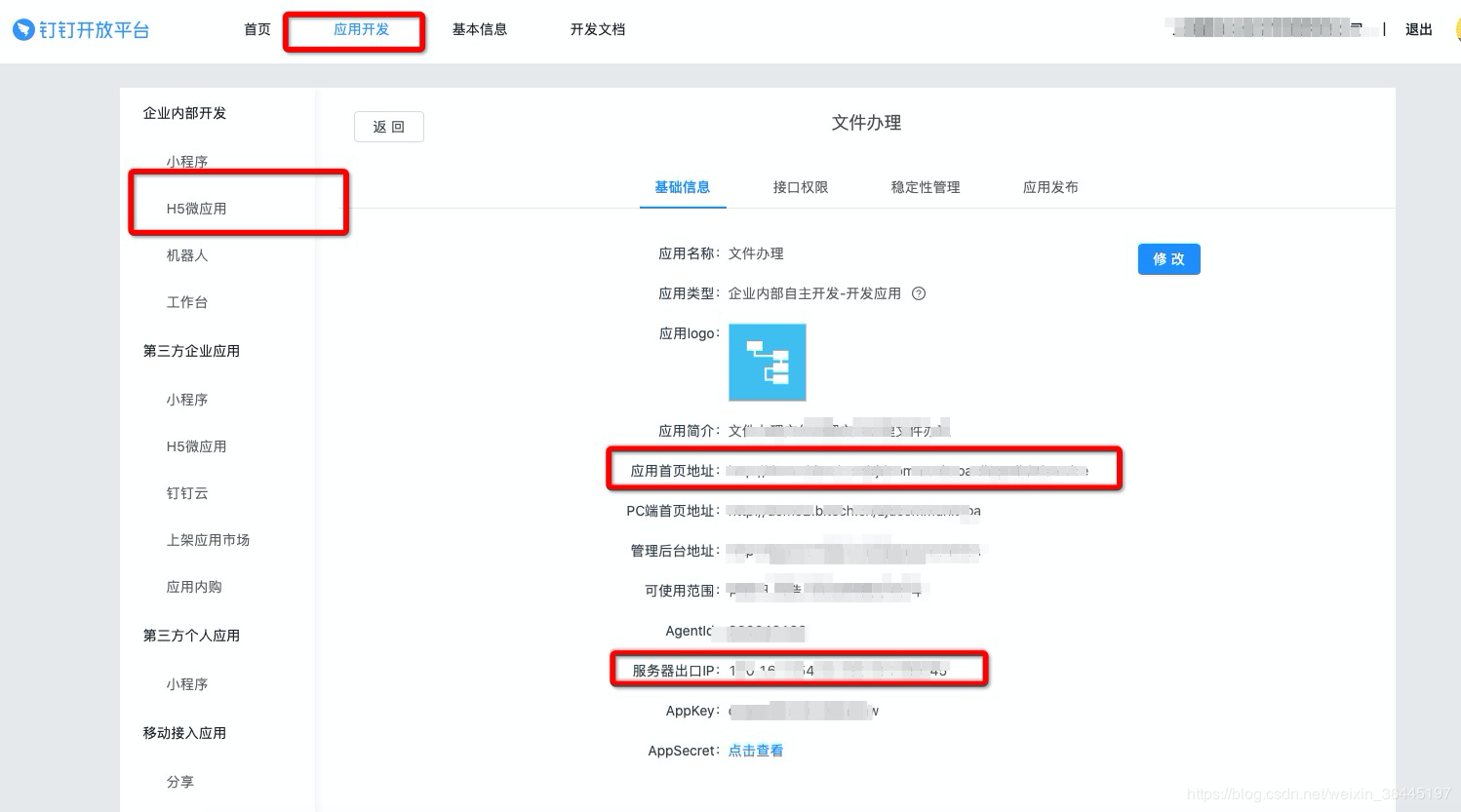The width and height of the screenshot is (1461, 812).
Task: Select H5微应用 under 第三方企业应用
Action: [196, 446]
